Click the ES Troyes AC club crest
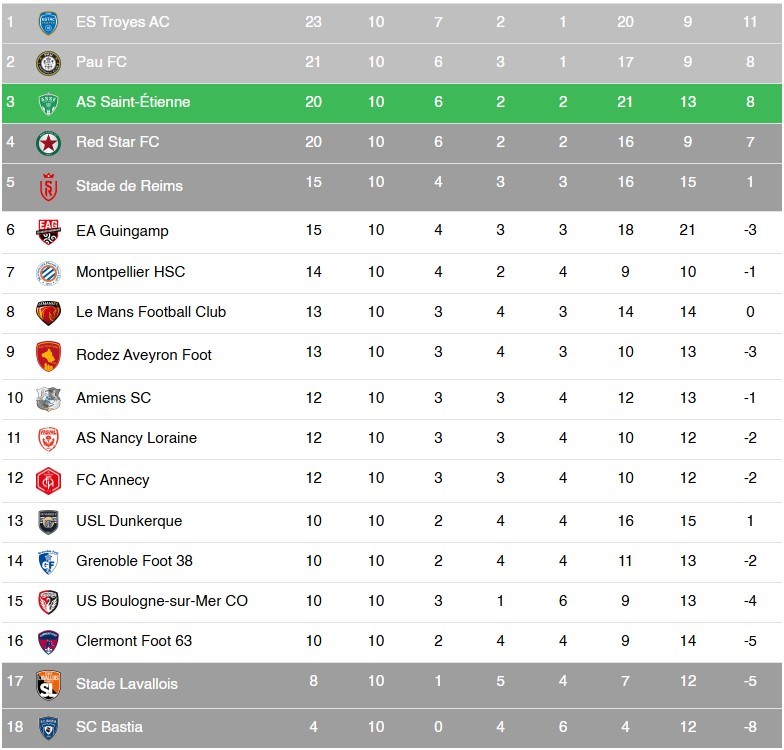The height and width of the screenshot is (750, 784). click(48, 22)
